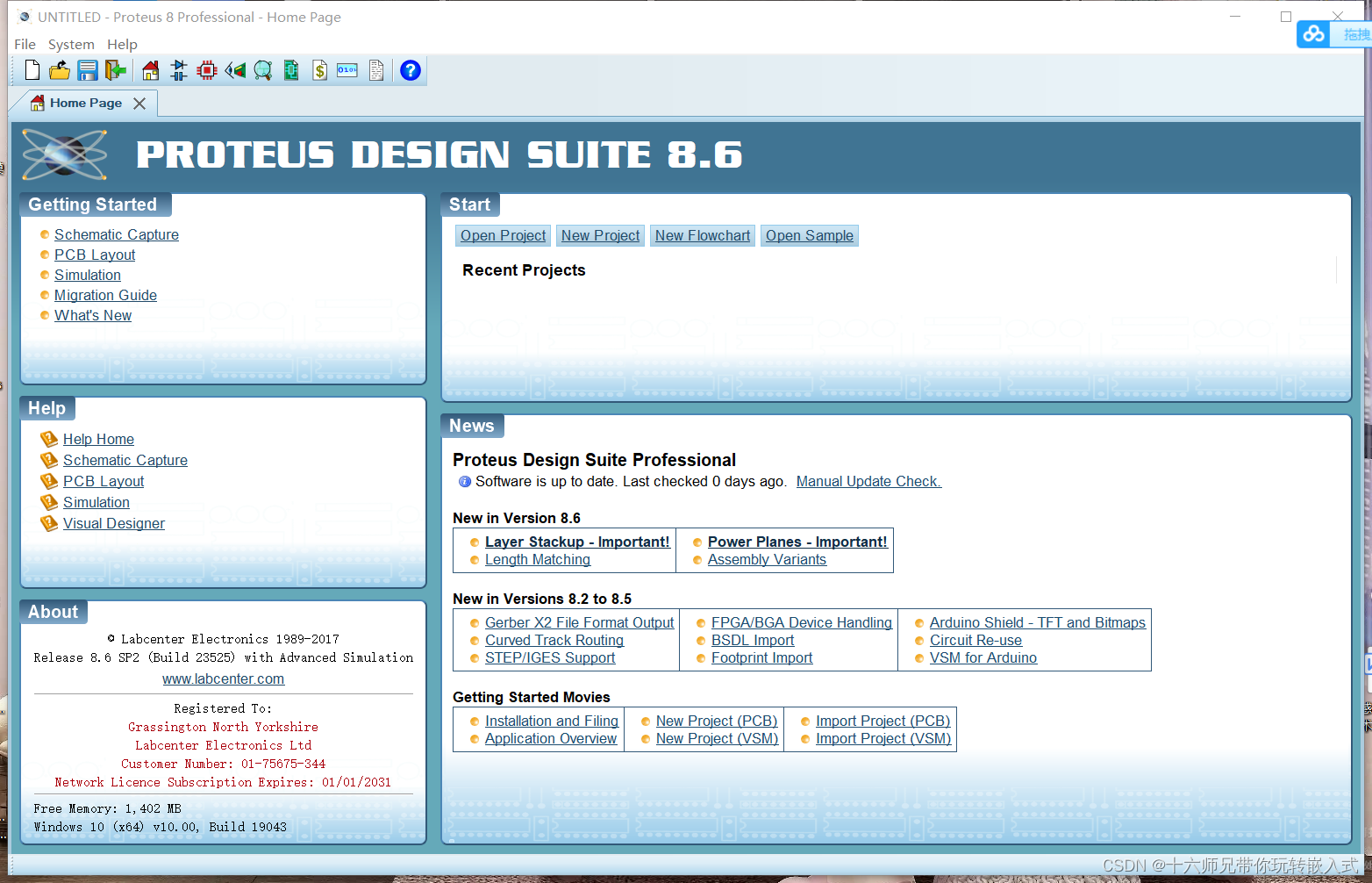The width and height of the screenshot is (1372, 883).
Task: Click the New Project blank page toolbar icon
Action: coord(32,70)
